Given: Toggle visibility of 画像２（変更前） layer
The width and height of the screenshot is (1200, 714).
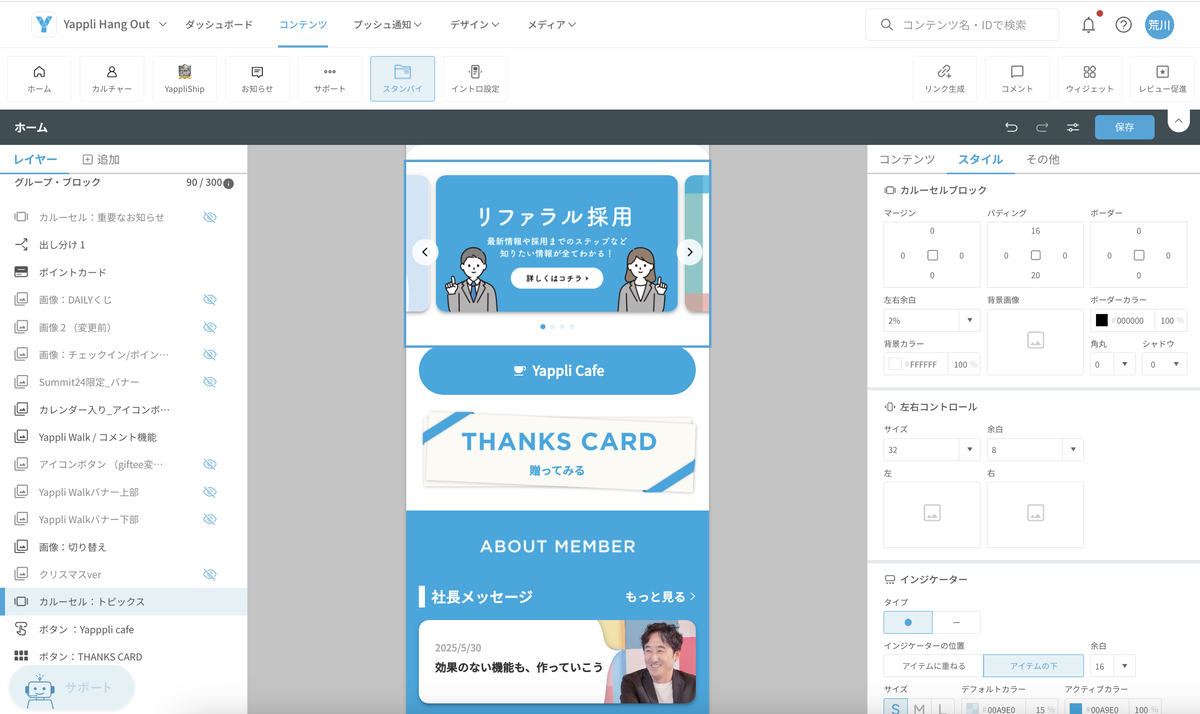Looking at the screenshot, I should [x=210, y=327].
